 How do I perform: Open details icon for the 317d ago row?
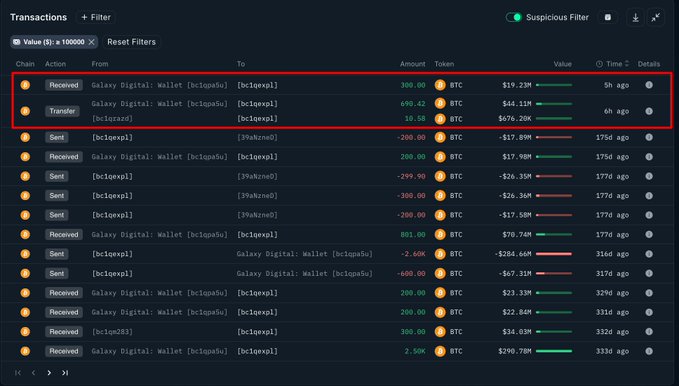pos(649,273)
